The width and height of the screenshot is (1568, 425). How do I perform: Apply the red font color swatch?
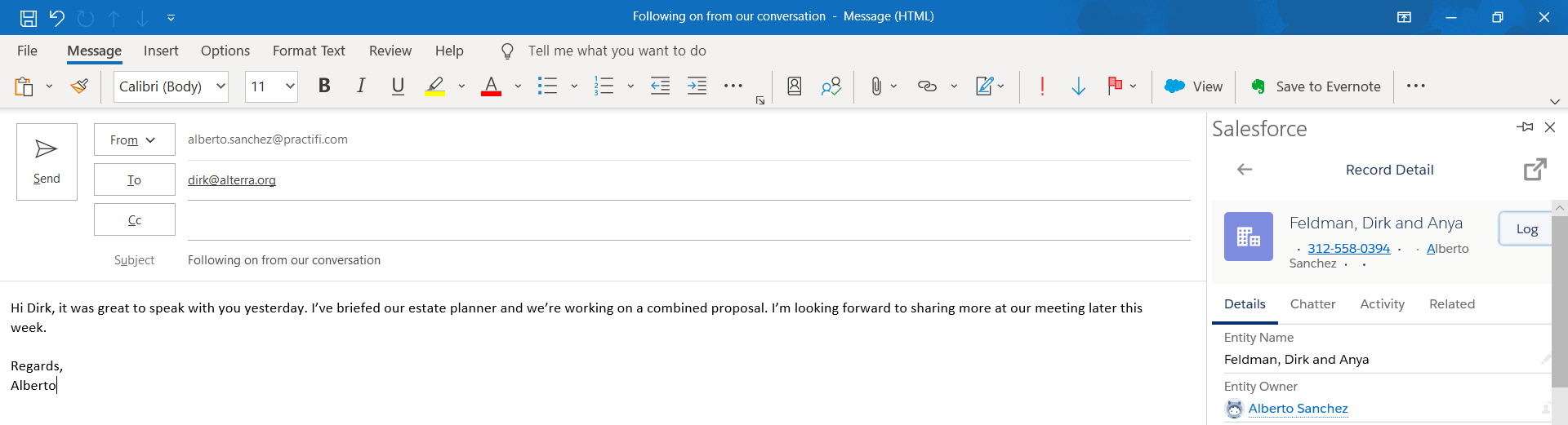click(491, 86)
